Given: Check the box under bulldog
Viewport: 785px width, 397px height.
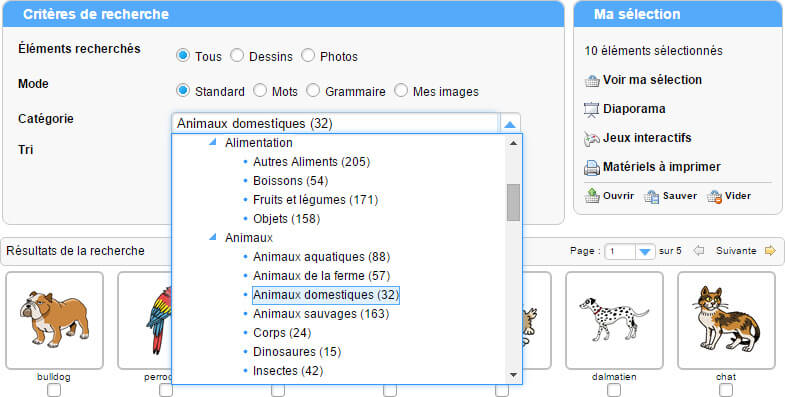Looking at the screenshot, I should [54, 390].
